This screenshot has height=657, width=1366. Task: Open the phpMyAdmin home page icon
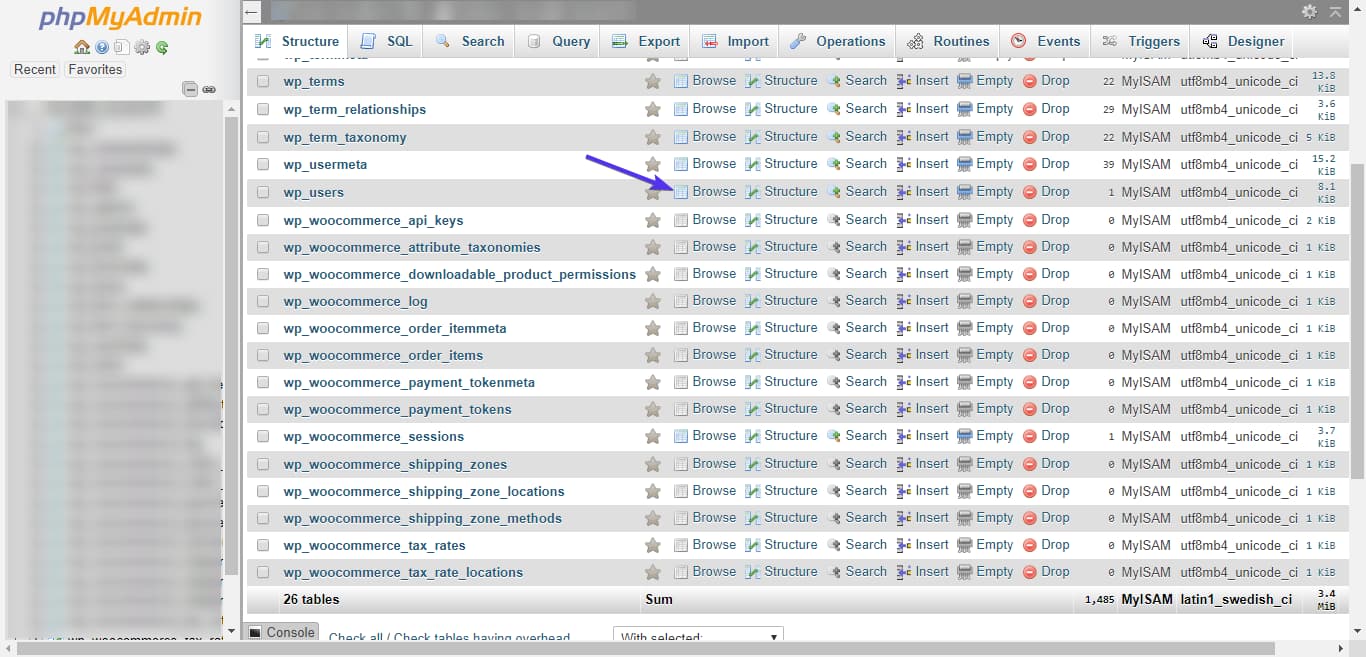[82, 47]
